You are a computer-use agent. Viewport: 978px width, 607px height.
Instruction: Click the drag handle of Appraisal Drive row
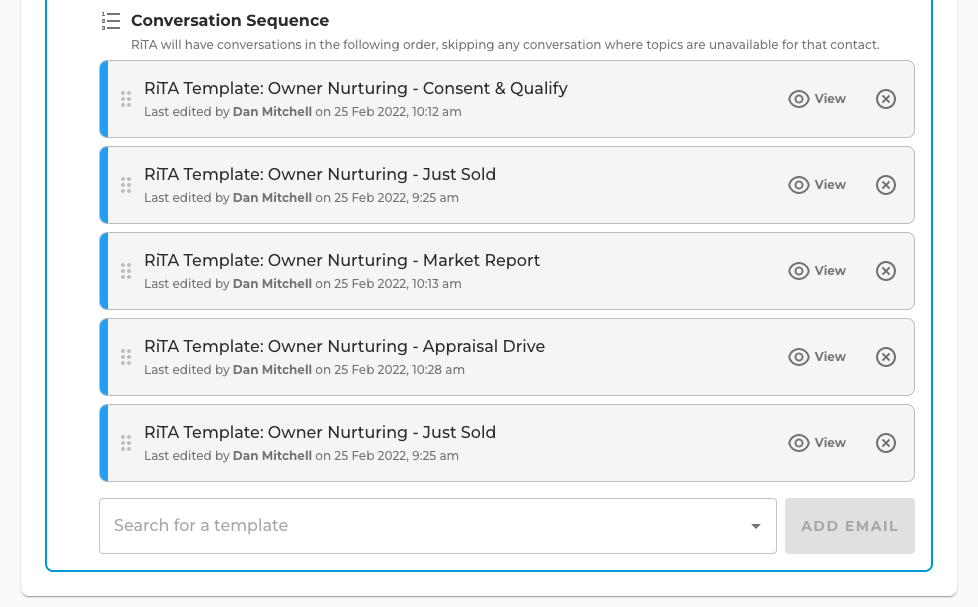(126, 357)
